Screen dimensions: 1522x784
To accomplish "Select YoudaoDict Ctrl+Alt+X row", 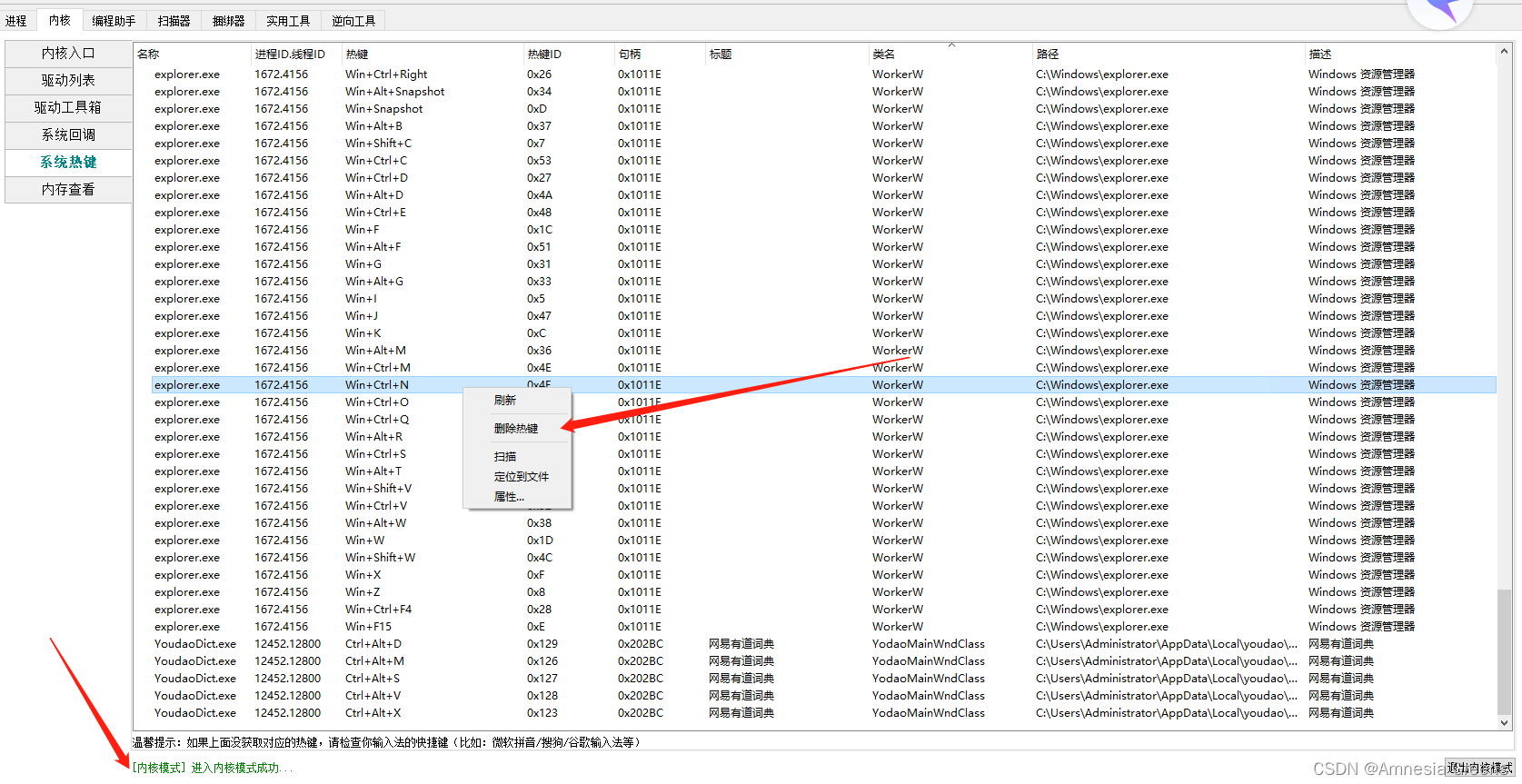I will [x=823, y=713].
